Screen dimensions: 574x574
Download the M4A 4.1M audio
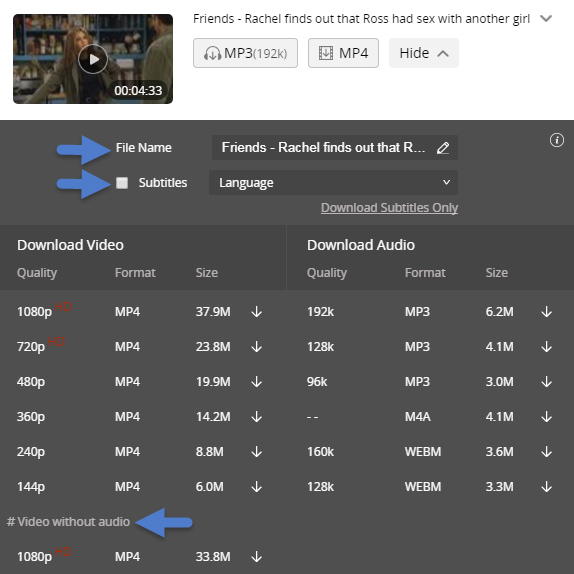pos(547,417)
